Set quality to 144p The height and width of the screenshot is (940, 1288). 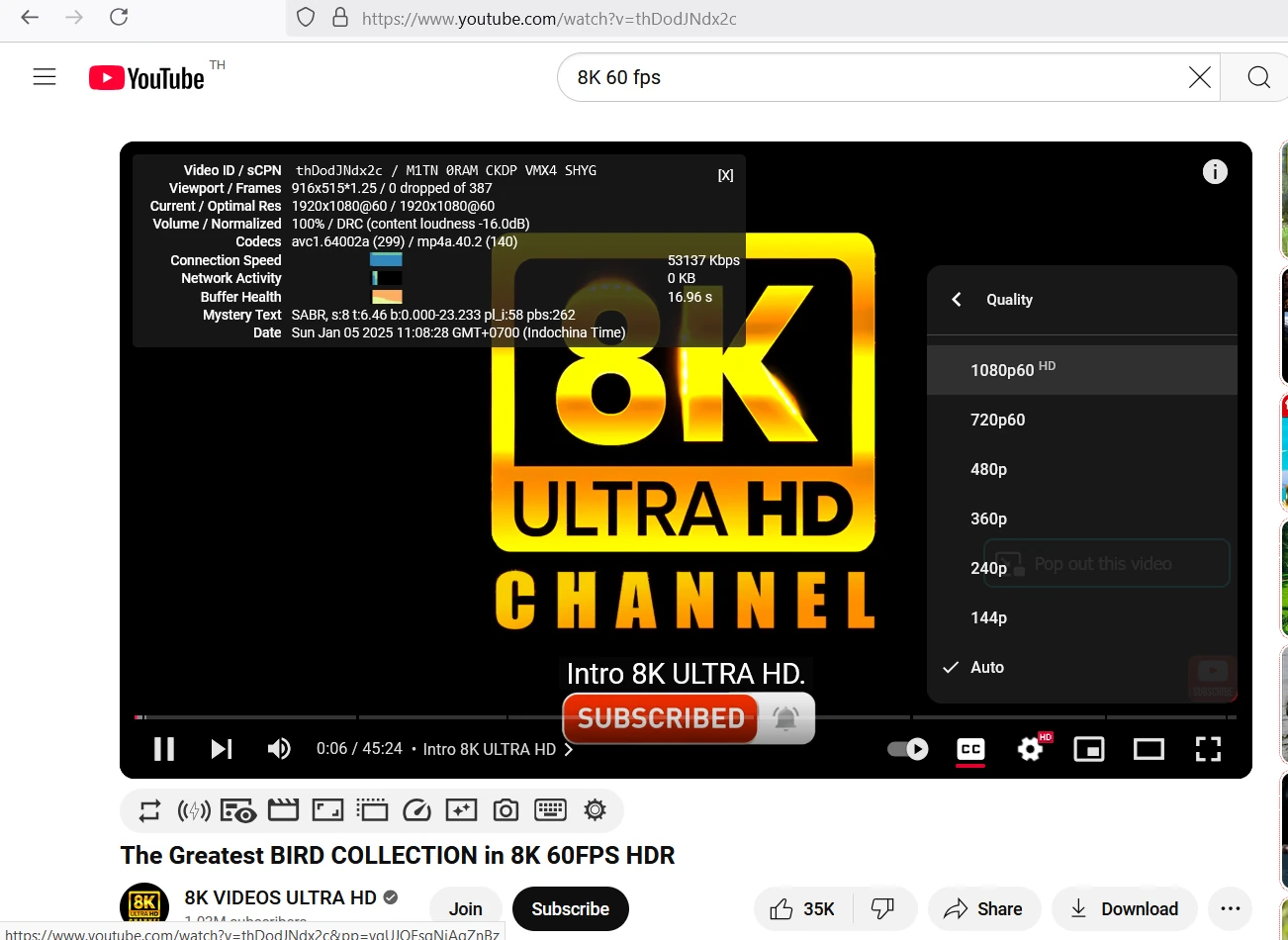[x=1082, y=617]
